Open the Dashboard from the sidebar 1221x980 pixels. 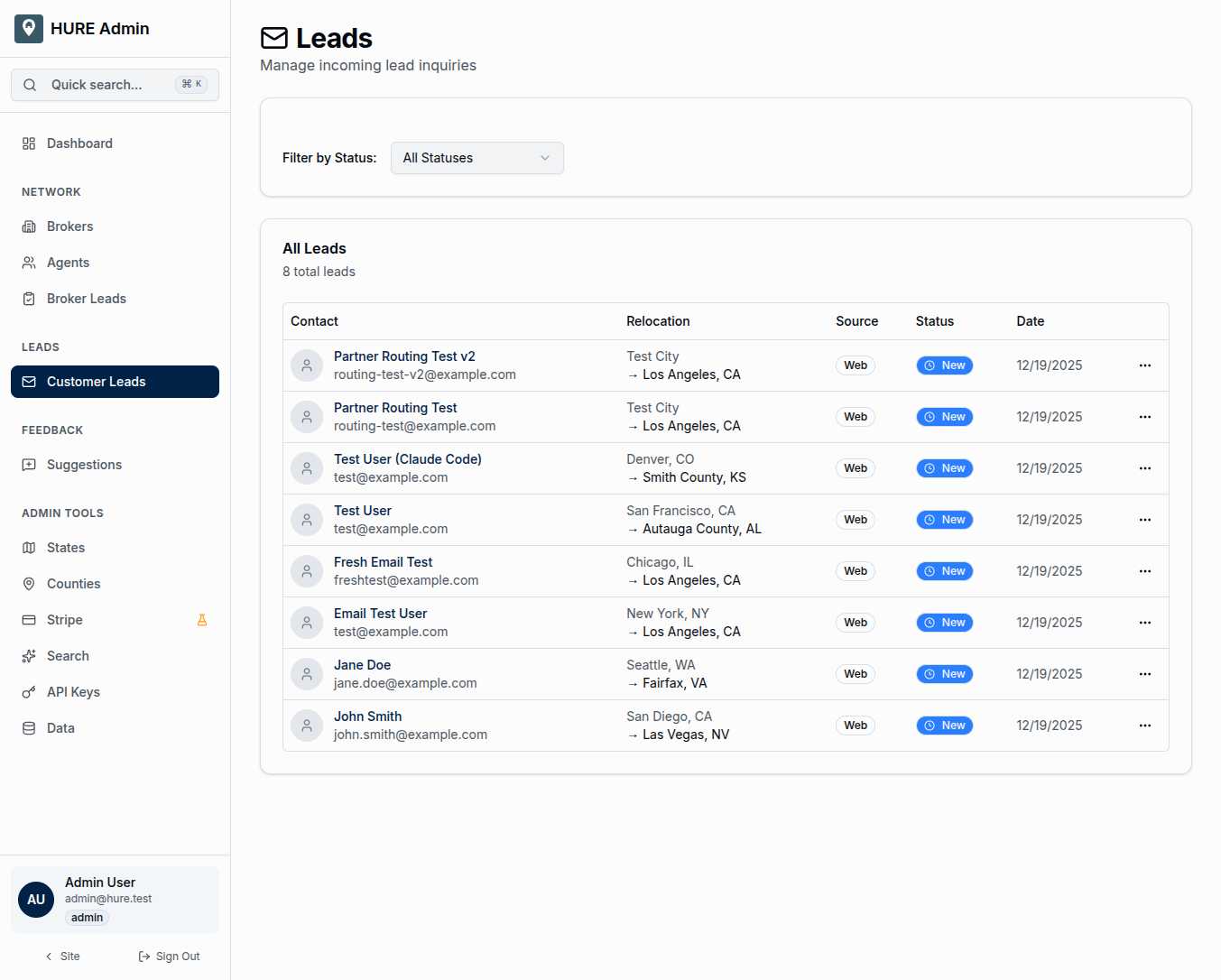tap(28, 143)
